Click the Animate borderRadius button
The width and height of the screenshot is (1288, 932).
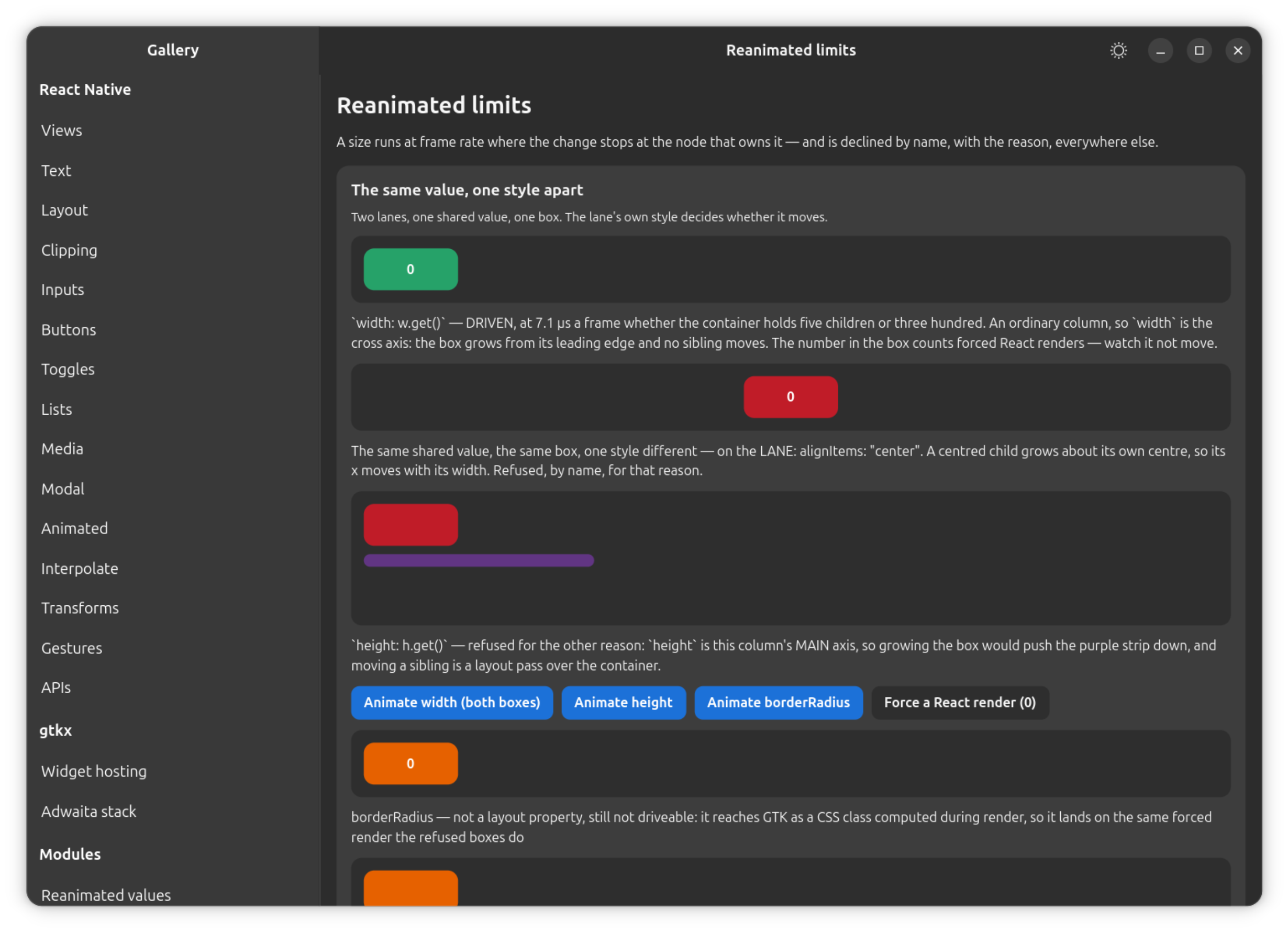(x=778, y=703)
